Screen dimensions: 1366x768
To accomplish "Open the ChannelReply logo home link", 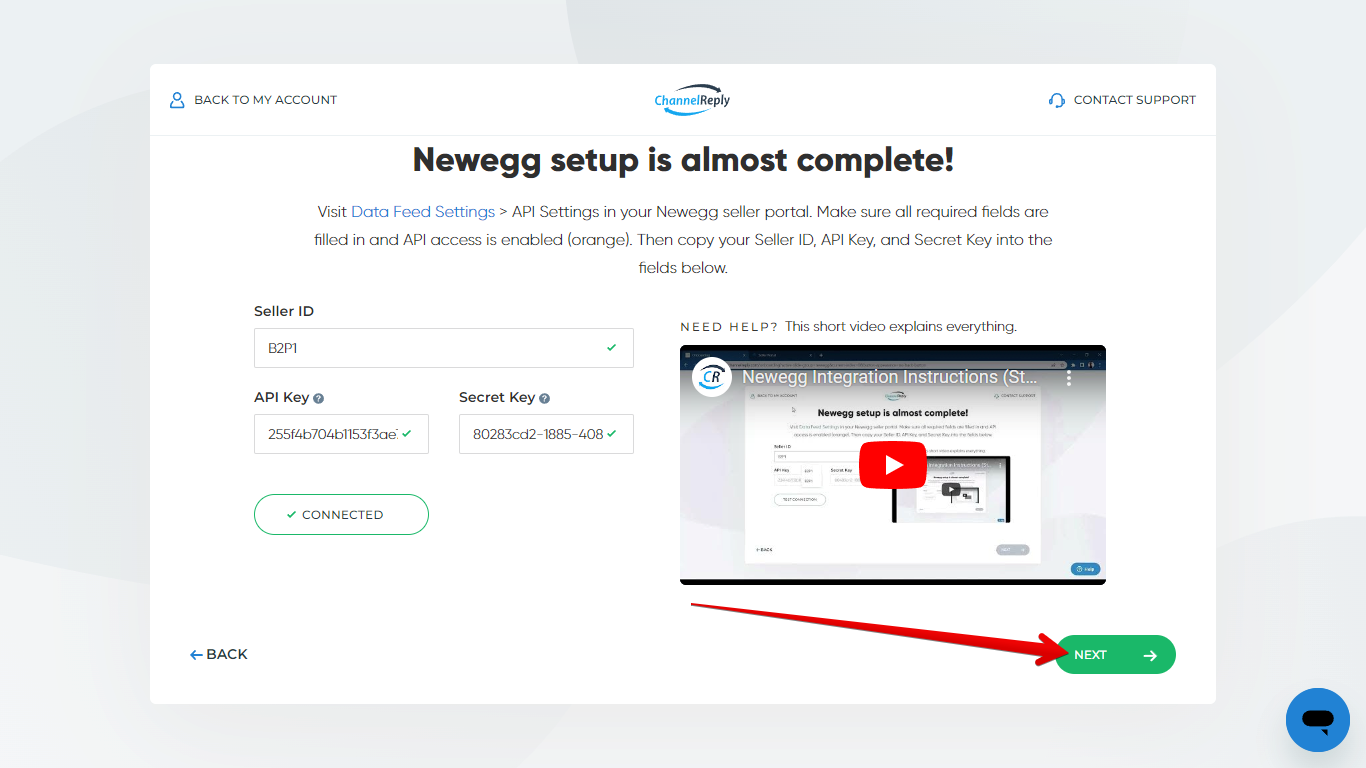I will coord(692,100).
